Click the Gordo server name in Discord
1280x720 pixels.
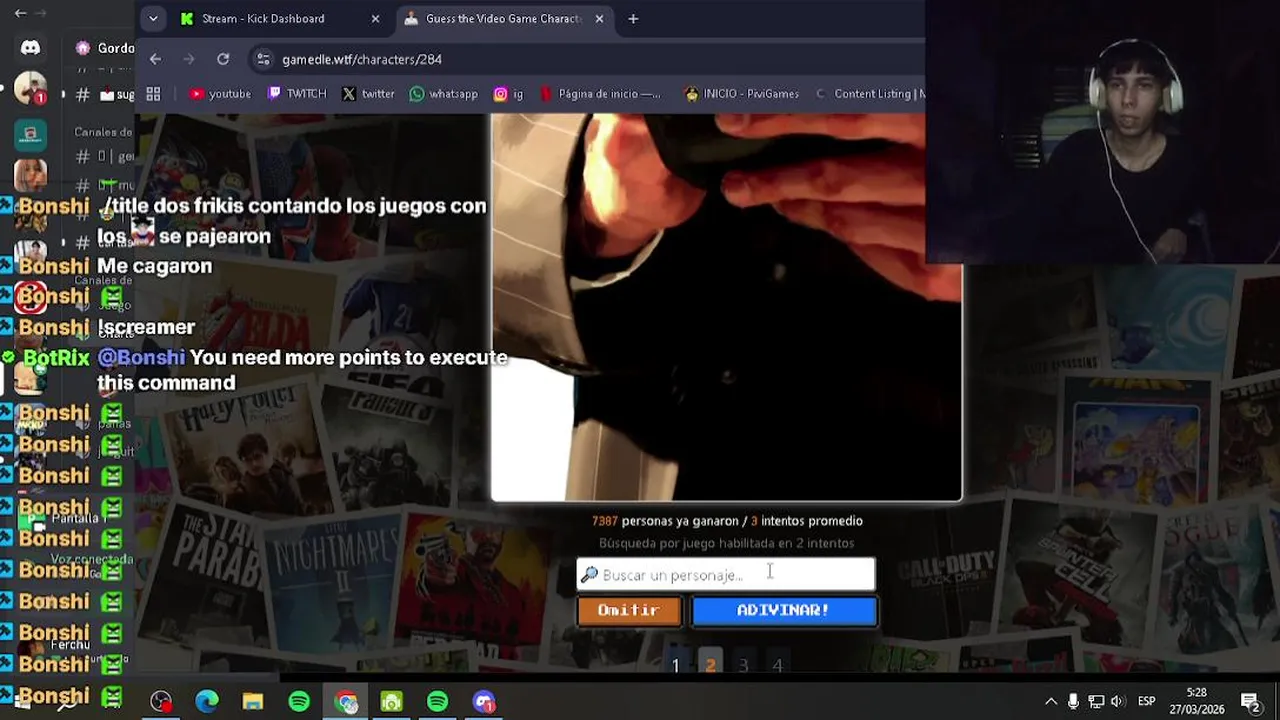[x=116, y=47]
